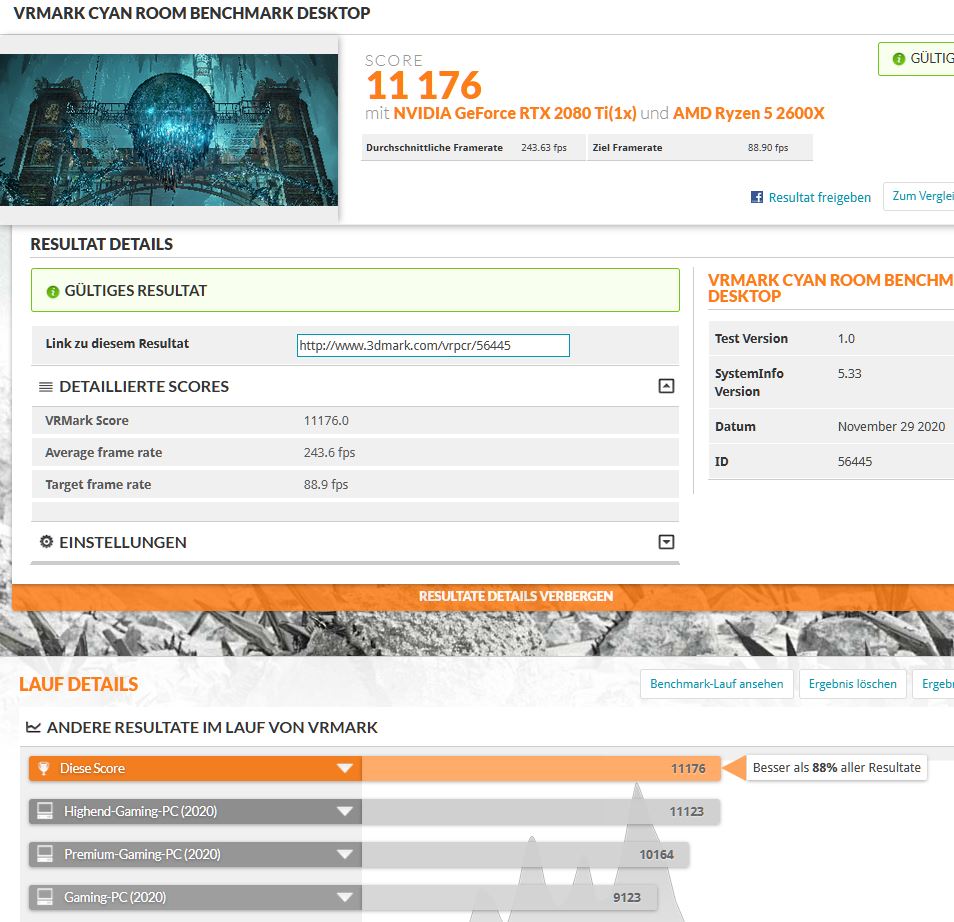The width and height of the screenshot is (954, 922).
Task: Click the monitor icon for Premium-Gaming-PC (2020)
Action: [45, 854]
